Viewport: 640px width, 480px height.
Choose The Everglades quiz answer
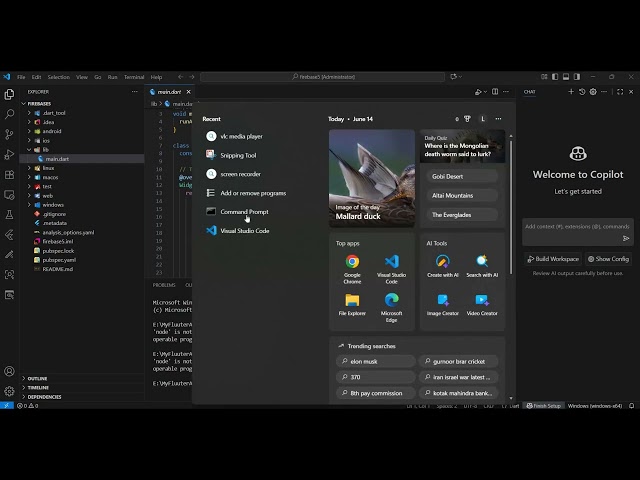pyautogui.click(x=462, y=215)
